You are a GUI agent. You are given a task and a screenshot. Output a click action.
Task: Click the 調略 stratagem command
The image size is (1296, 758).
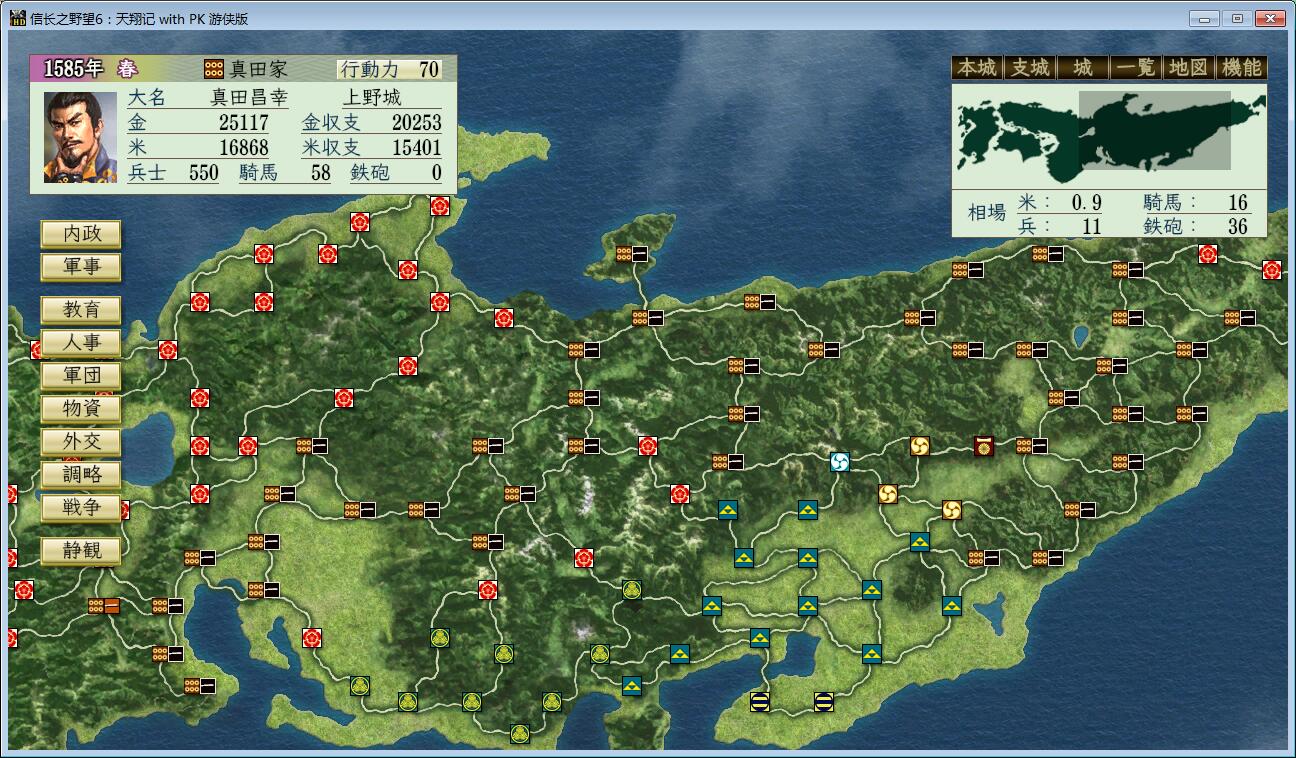click(81, 475)
